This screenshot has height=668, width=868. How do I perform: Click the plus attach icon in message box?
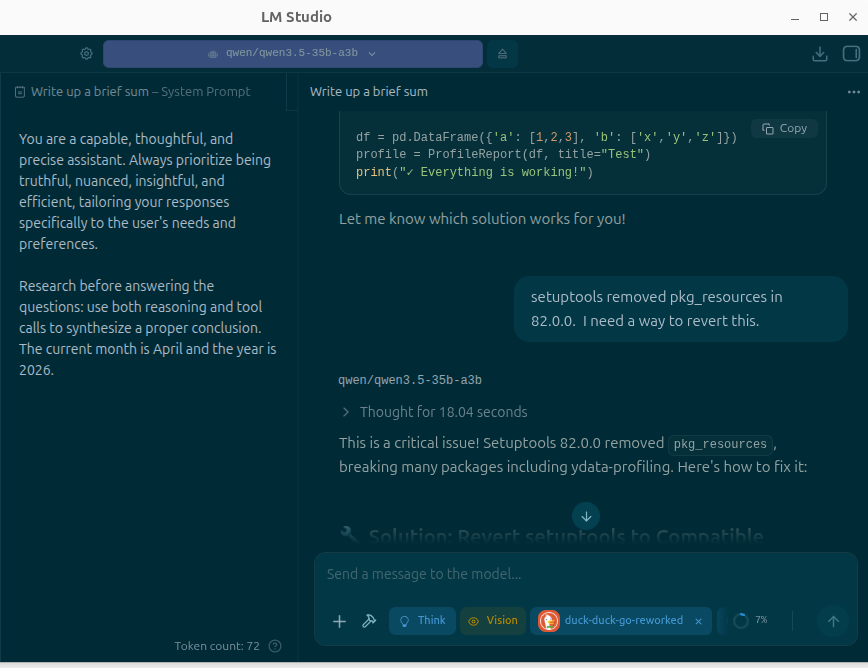339,621
